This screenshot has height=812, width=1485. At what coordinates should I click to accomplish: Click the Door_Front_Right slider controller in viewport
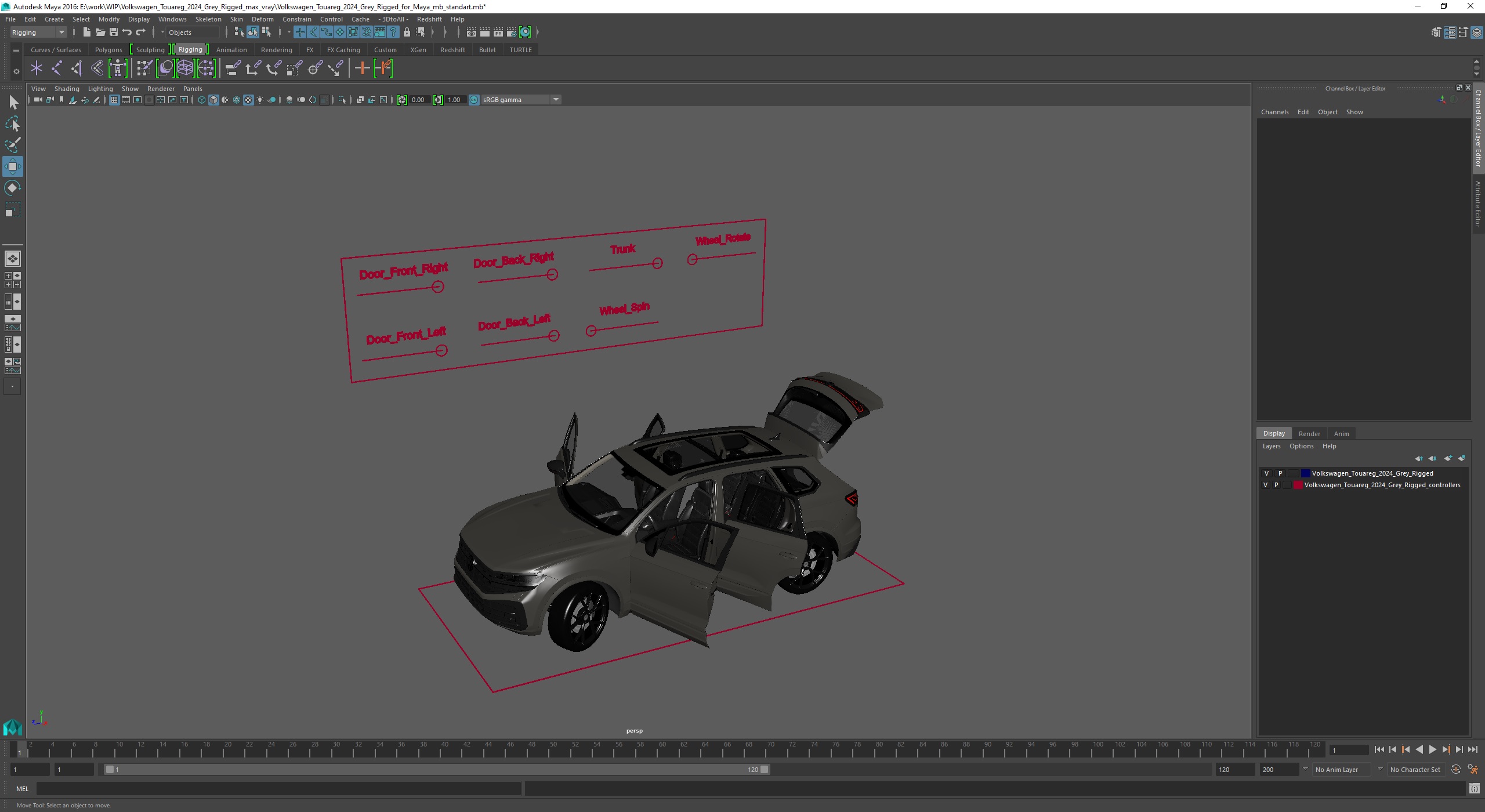[438, 287]
